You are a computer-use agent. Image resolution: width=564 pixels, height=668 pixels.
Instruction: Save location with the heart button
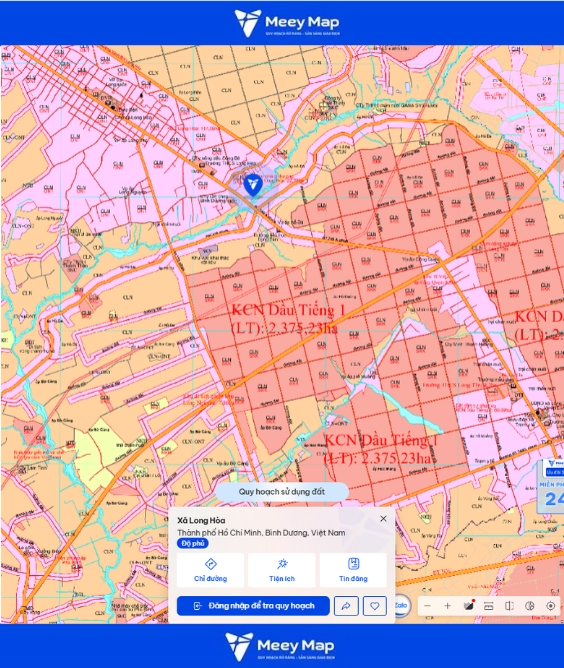pyautogui.click(x=375, y=606)
